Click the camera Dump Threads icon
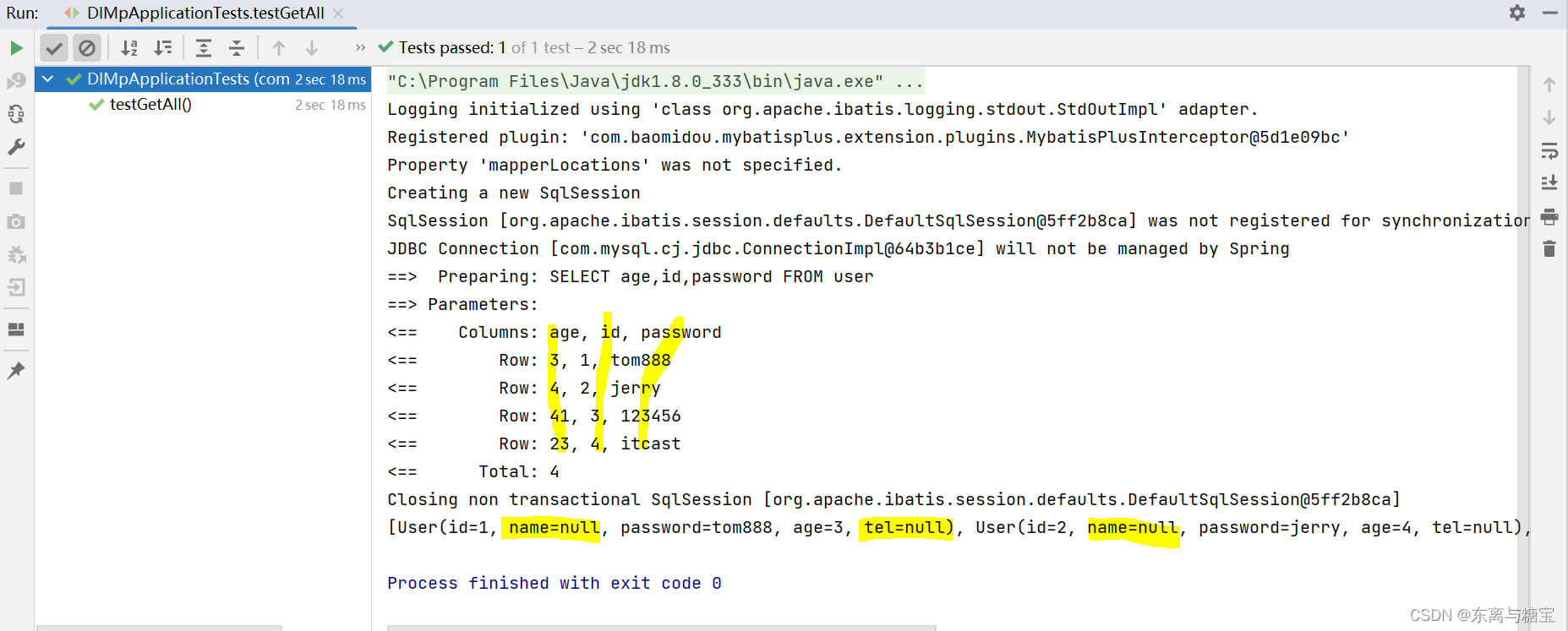Image resolution: width=1568 pixels, height=631 pixels. (x=16, y=222)
